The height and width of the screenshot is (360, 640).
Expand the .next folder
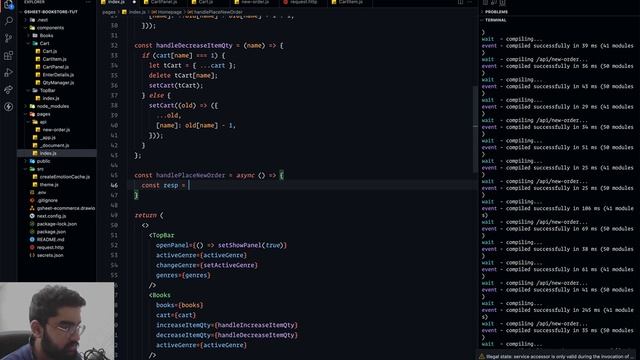42,20
